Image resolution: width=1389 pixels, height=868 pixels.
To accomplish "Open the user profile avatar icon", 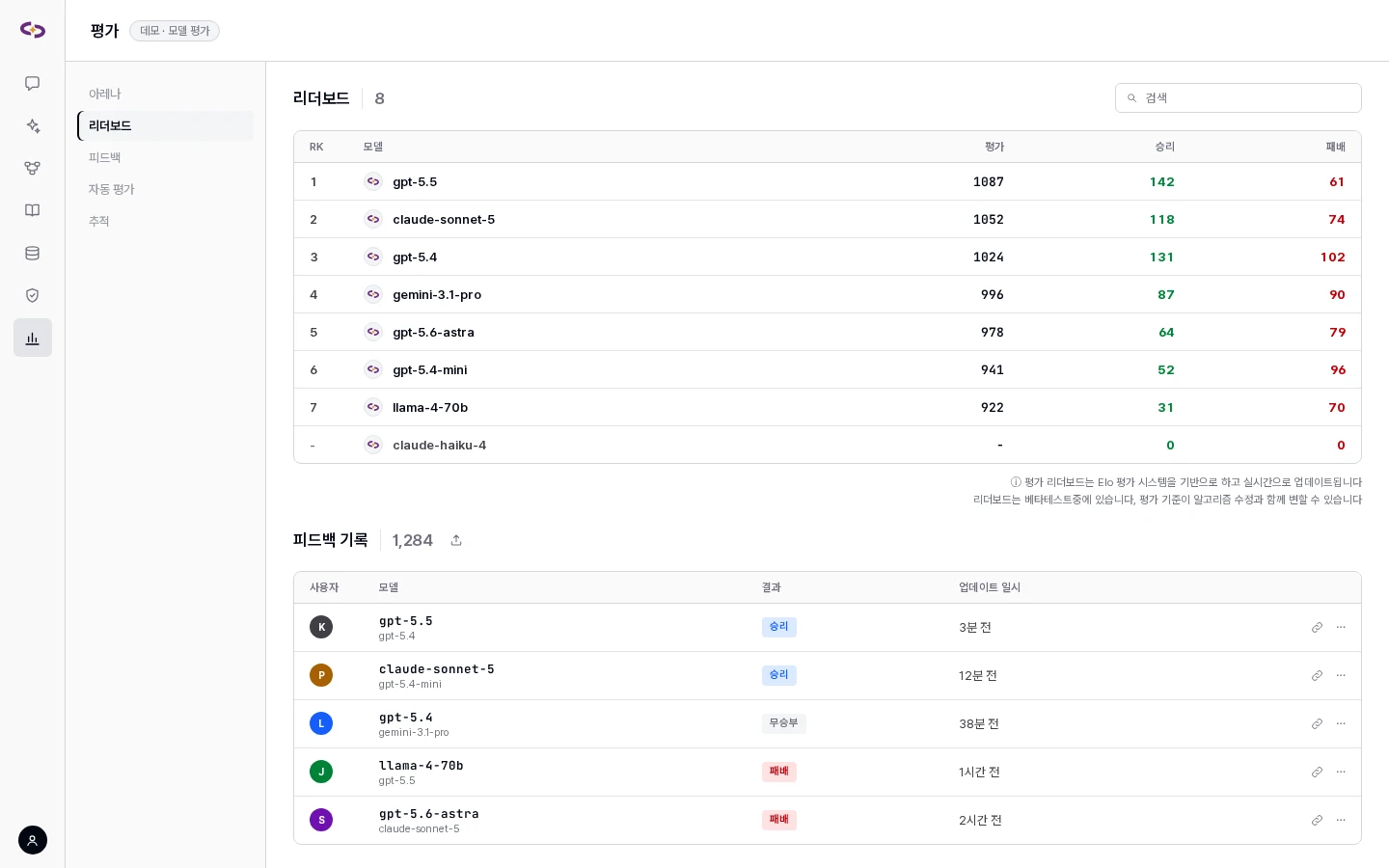I will coord(32,840).
